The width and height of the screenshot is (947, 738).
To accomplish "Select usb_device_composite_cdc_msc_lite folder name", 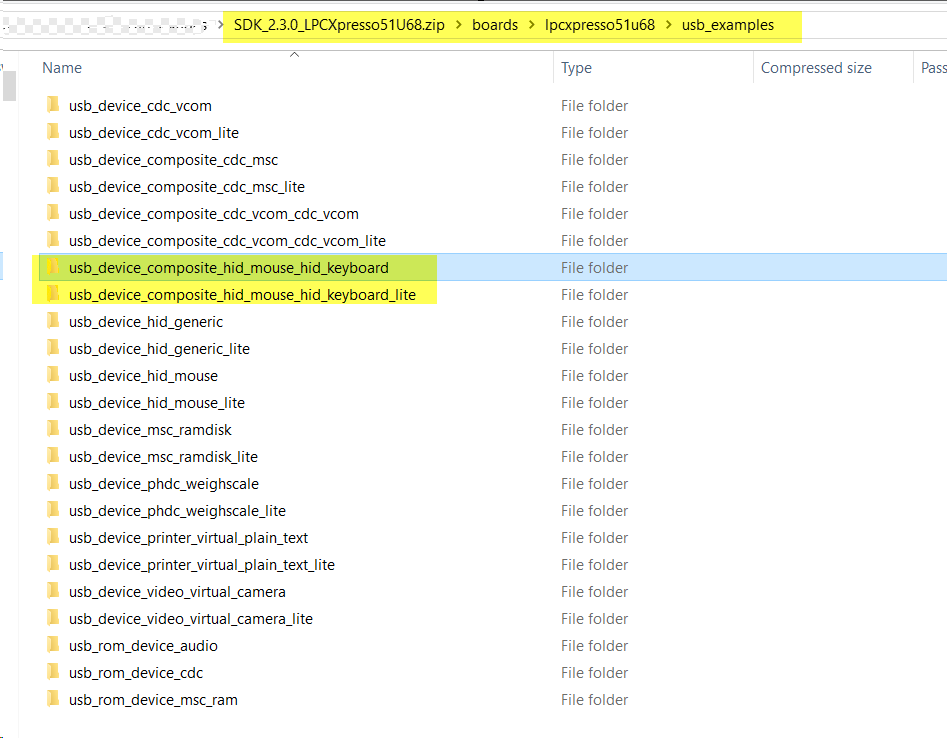I will (187, 187).
